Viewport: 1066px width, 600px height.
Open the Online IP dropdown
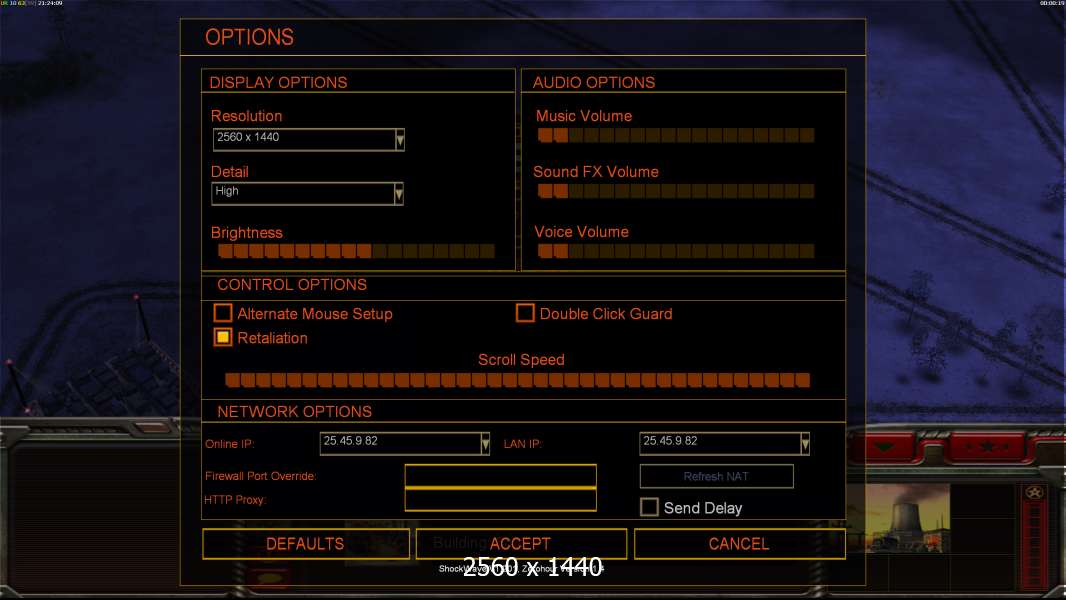(405, 443)
